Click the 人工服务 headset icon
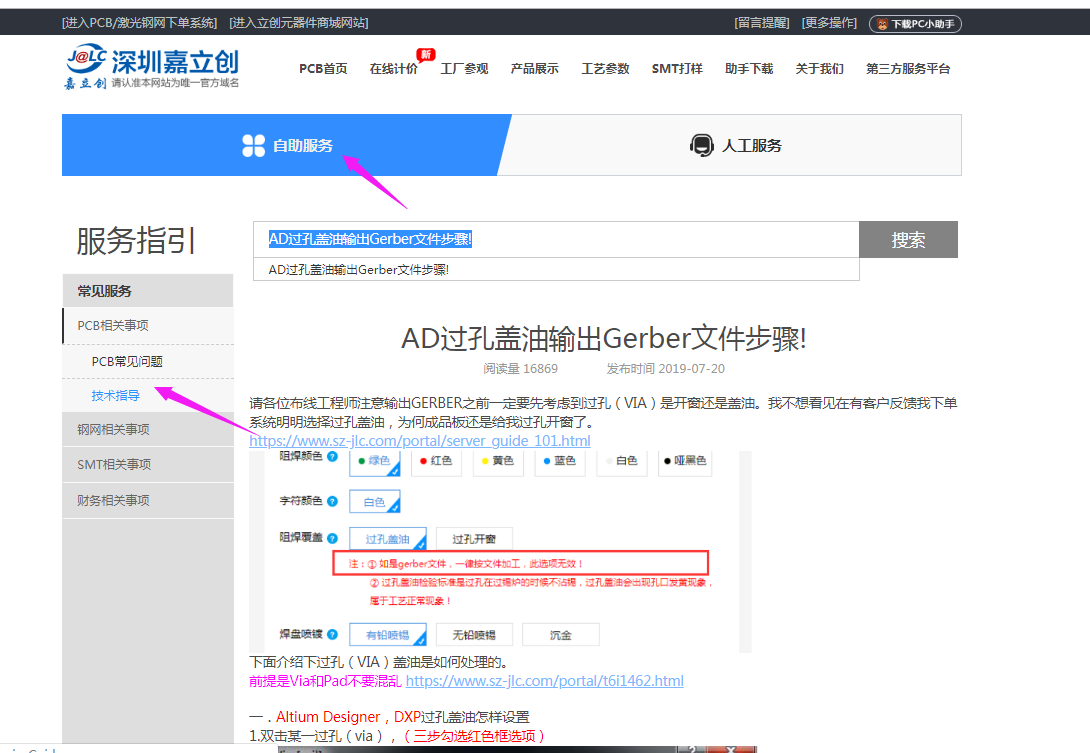Viewport: 1090px width, 753px height. click(702, 146)
